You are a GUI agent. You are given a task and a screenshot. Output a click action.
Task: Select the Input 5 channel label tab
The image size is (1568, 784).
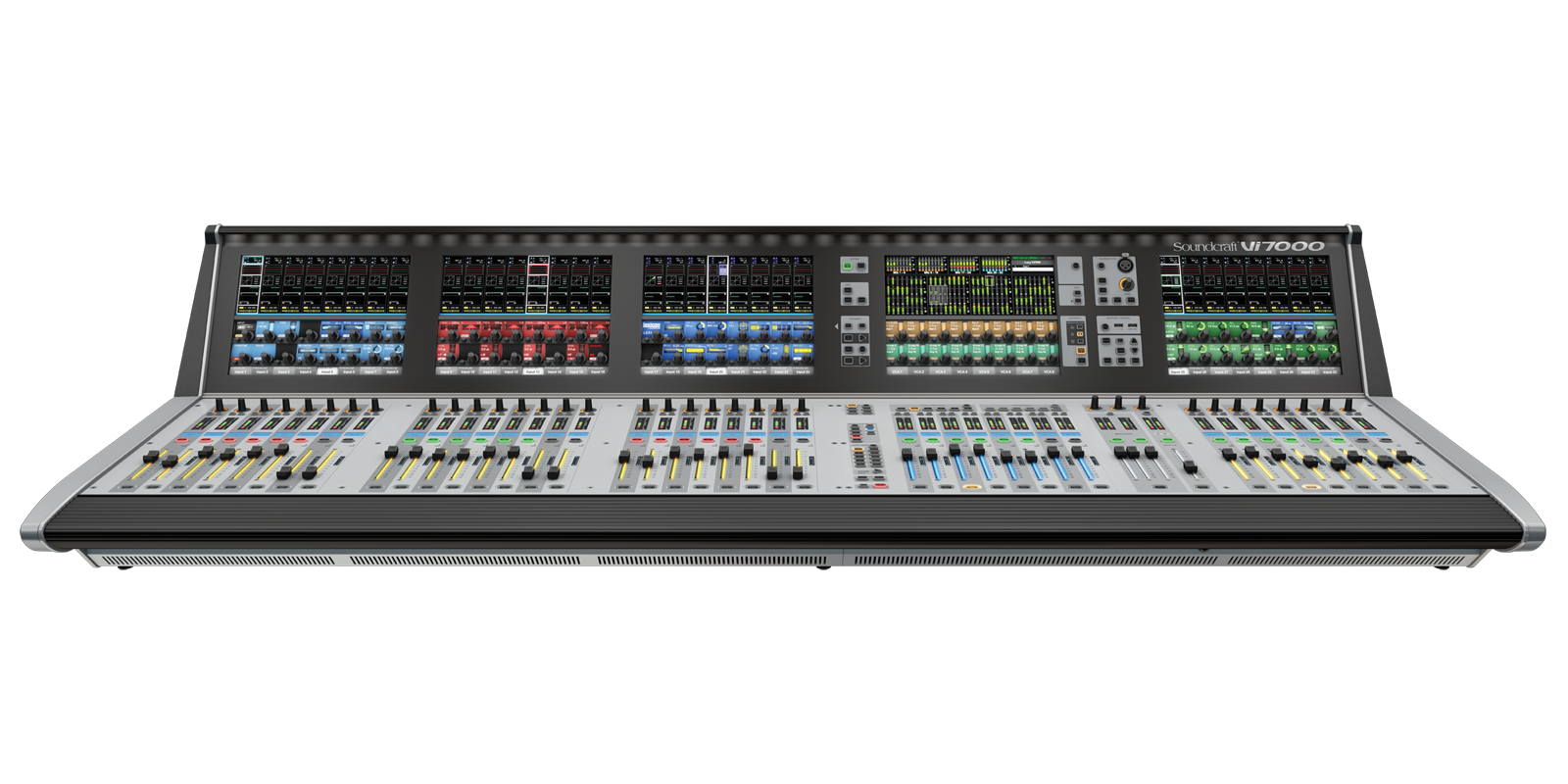[327, 372]
